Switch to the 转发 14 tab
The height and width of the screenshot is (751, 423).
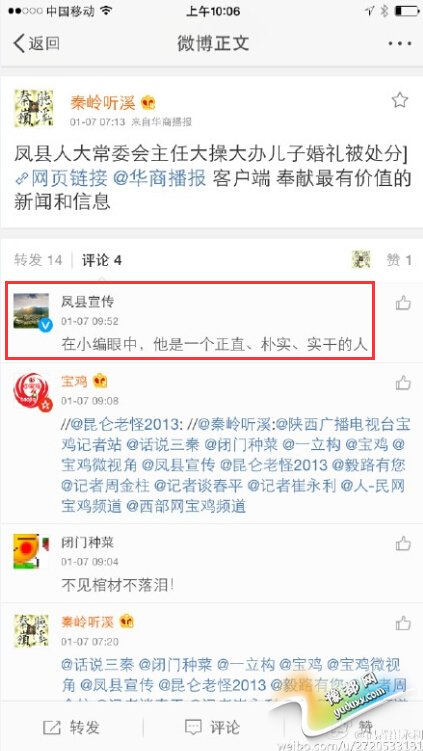pyautogui.click(x=38, y=260)
